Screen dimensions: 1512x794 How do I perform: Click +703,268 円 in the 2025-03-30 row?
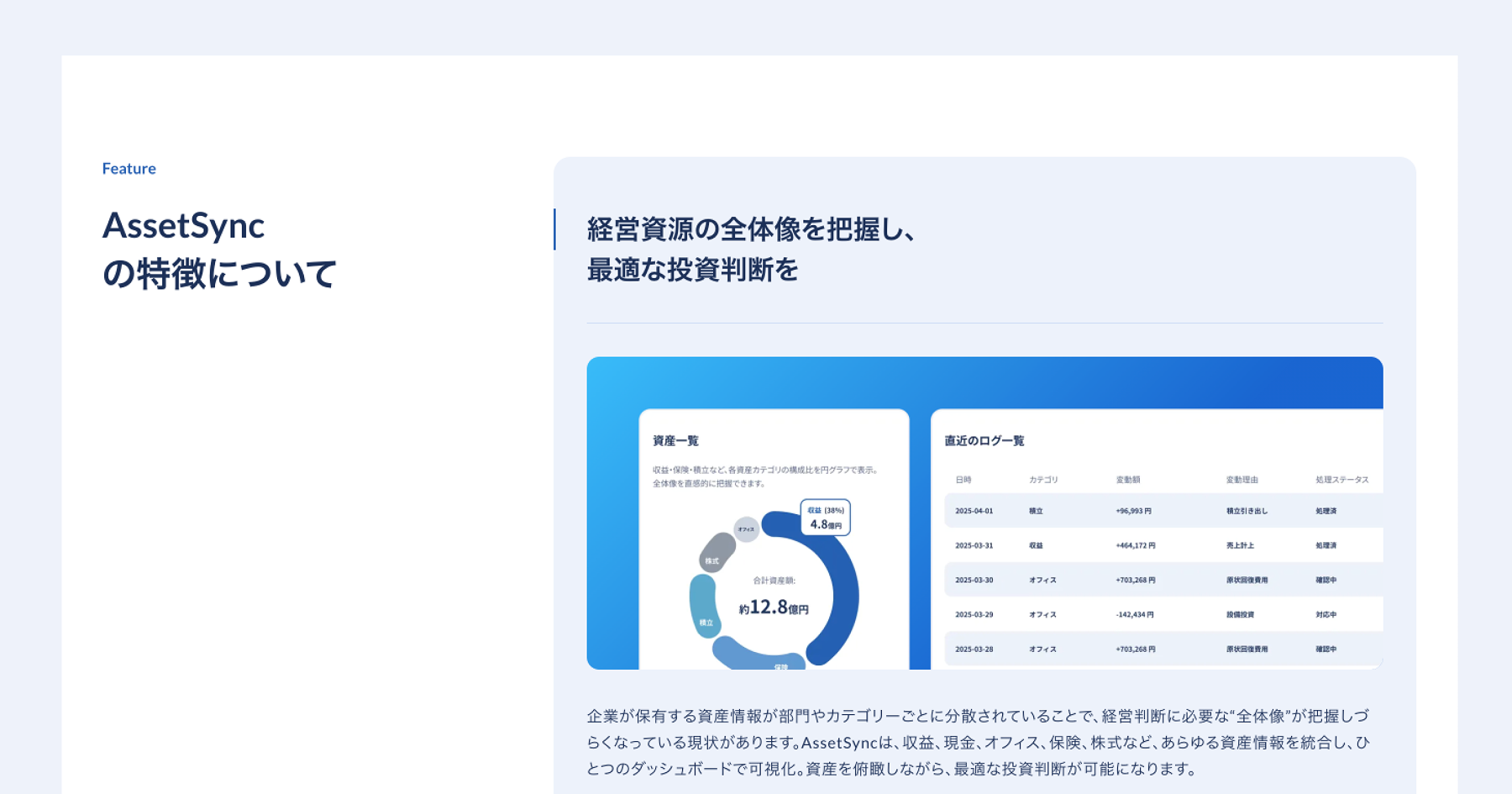(x=1136, y=580)
